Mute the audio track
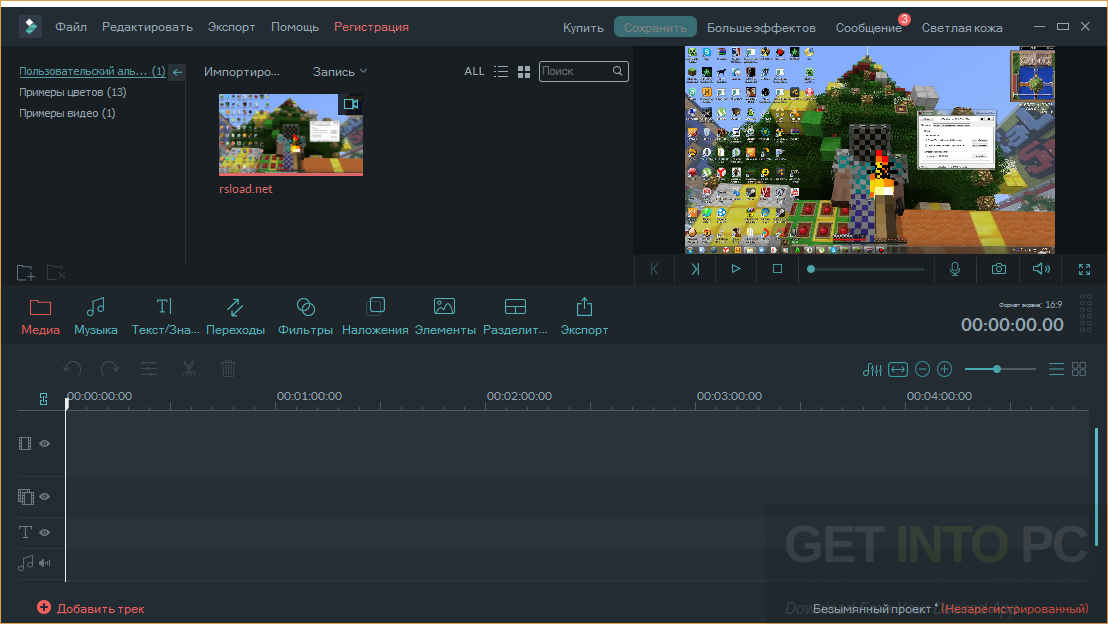Viewport: 1108px width, 624px height. coord(44,563)
